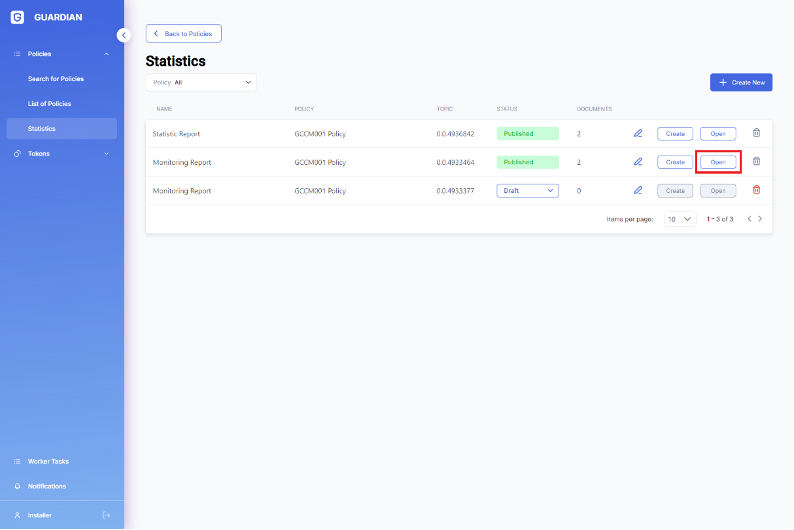Change items per page dropdown
This screenshot has height=530, width=794.
(680, 219)
